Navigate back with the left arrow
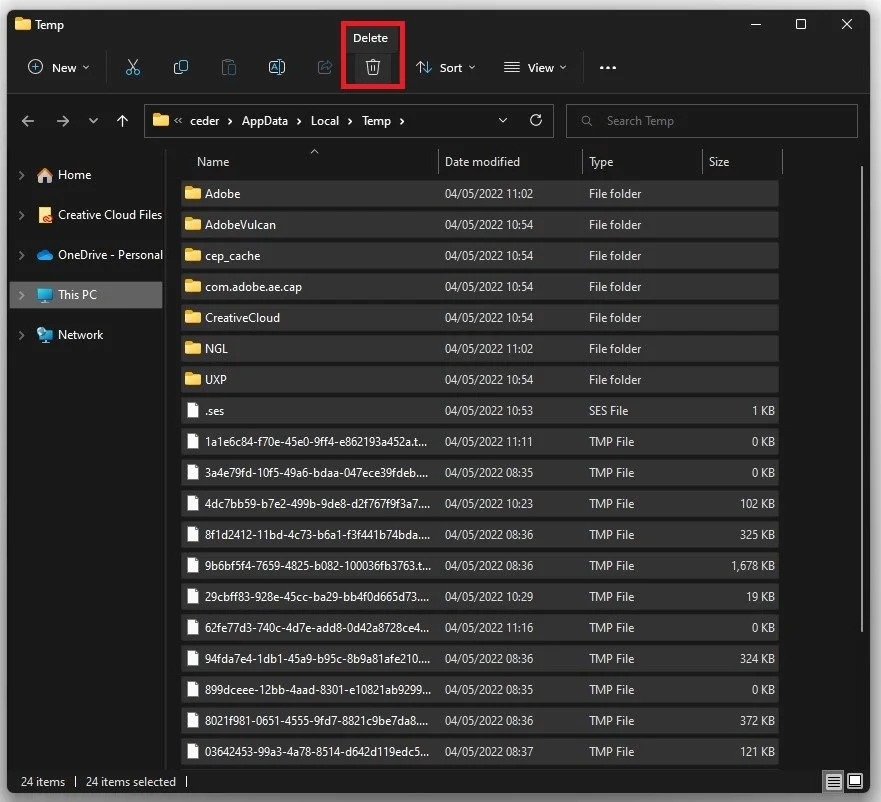Viewport: 881px width, 802px height. click(28, 121)
